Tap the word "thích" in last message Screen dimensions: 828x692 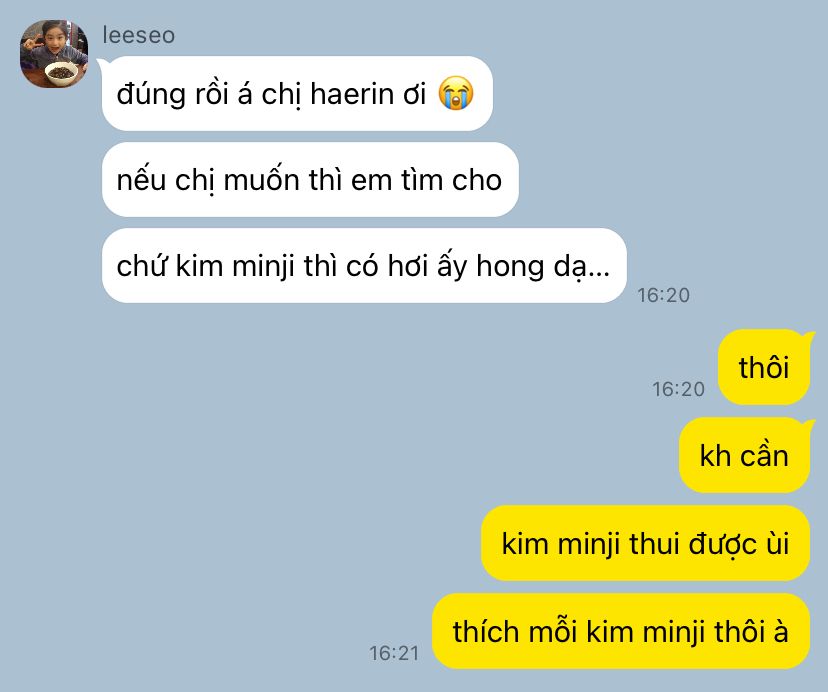coord(485,632)
